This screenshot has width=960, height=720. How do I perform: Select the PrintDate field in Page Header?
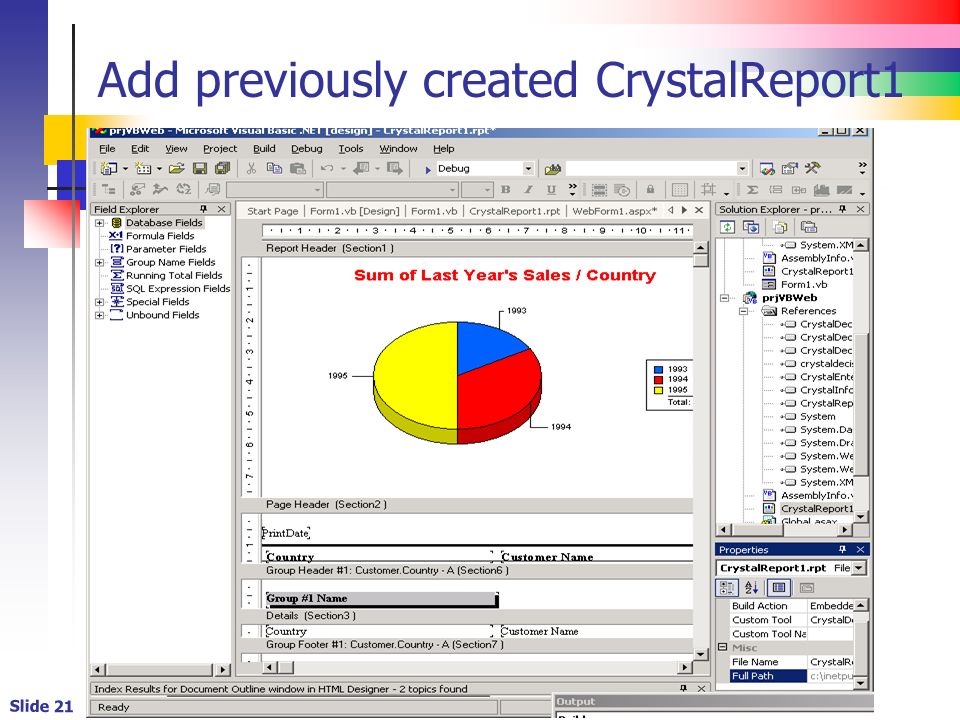click(286, 533)
